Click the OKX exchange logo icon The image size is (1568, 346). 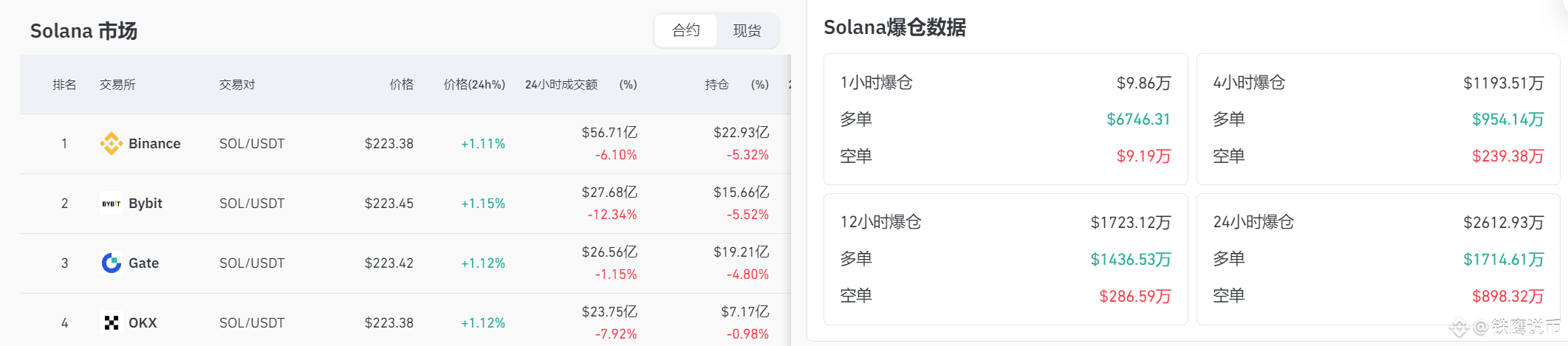pos(112,322)
